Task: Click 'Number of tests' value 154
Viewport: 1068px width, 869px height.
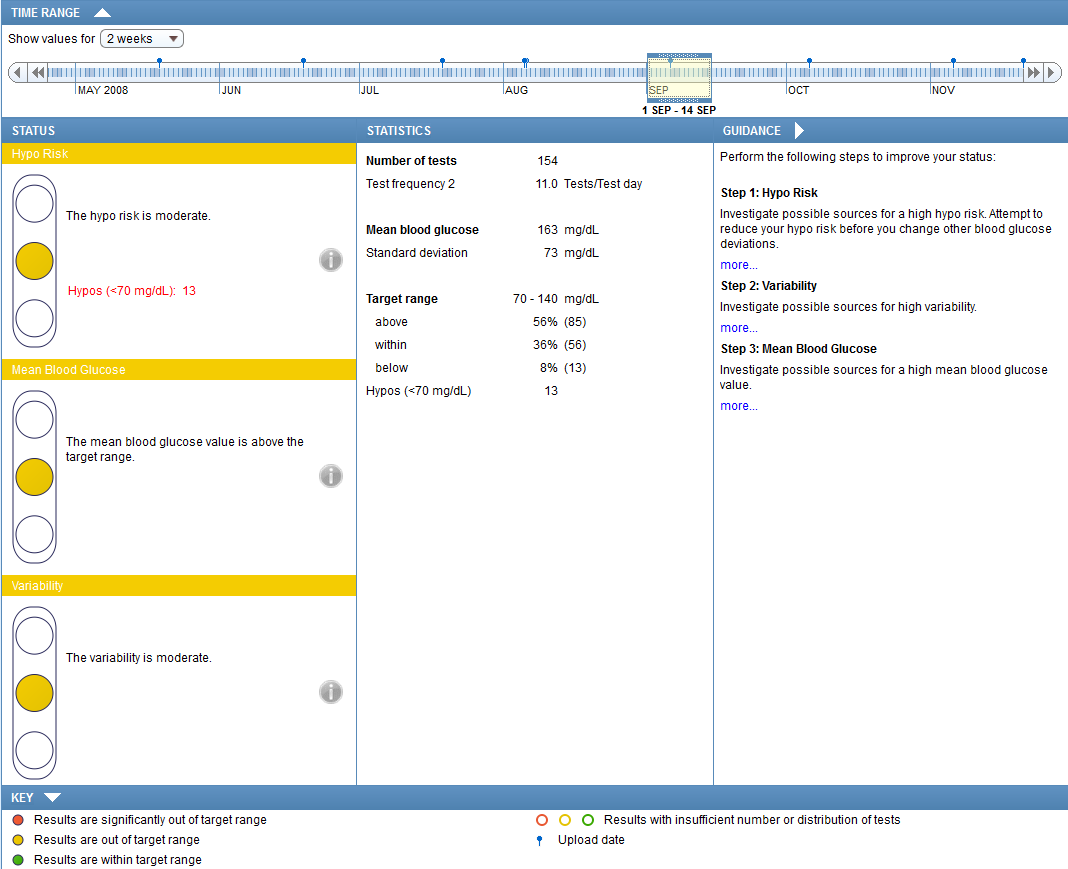Action: pos(548,161)
